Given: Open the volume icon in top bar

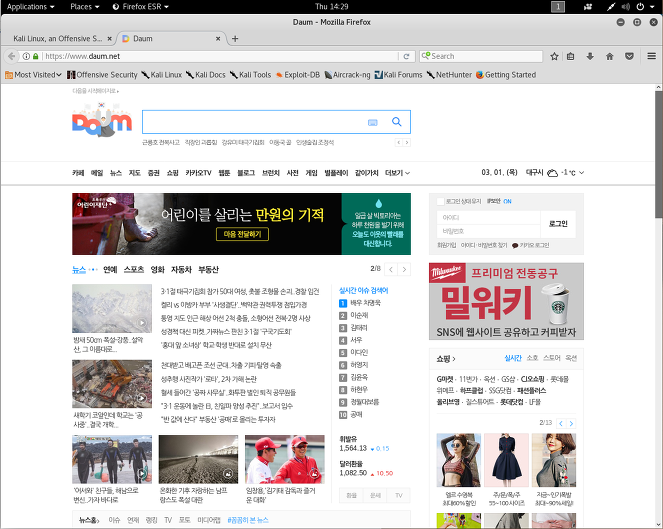Looking at the screenshot, I should click(626, 7).
